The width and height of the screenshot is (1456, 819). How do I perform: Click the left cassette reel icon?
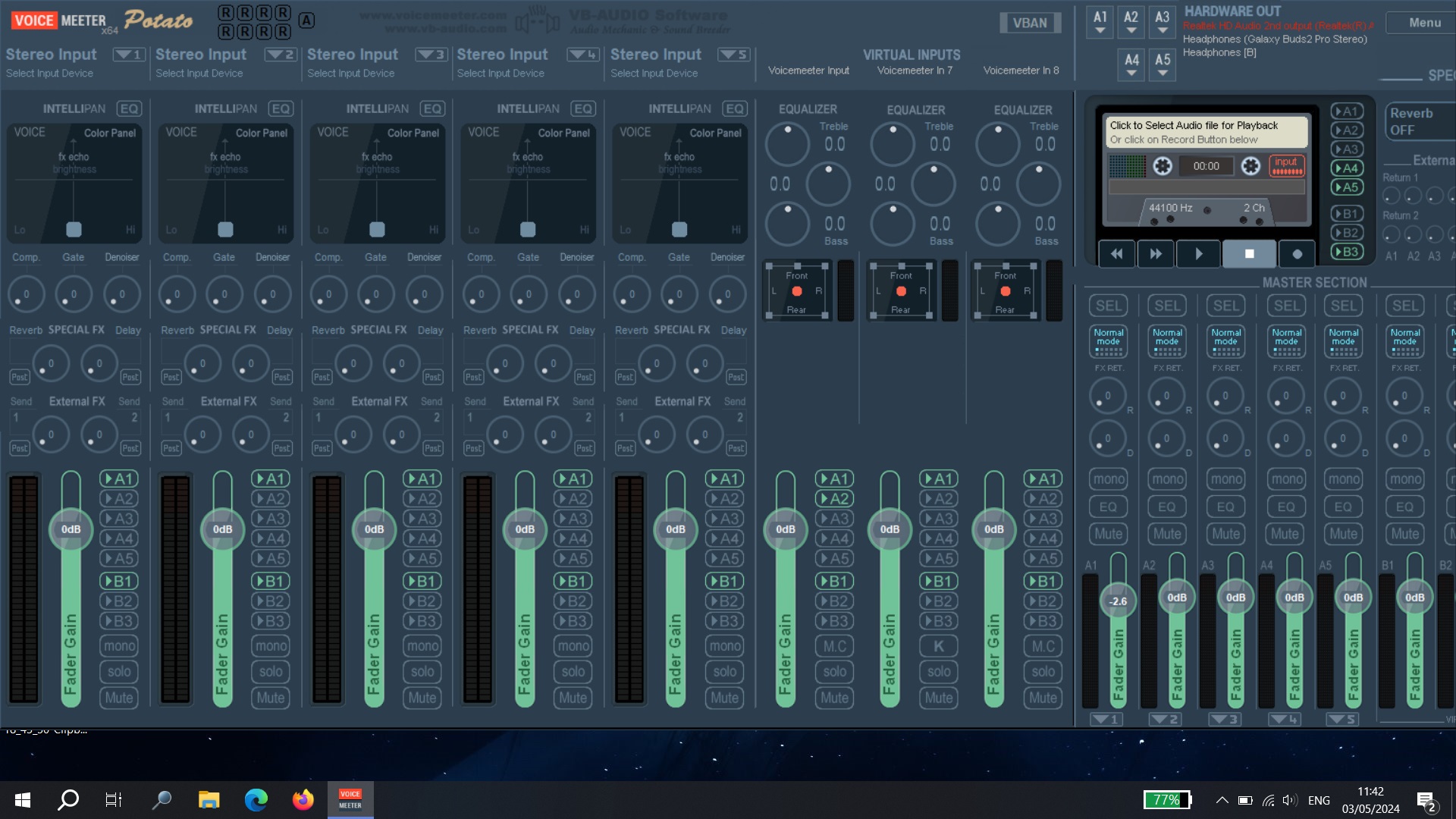coord(1163,166)
